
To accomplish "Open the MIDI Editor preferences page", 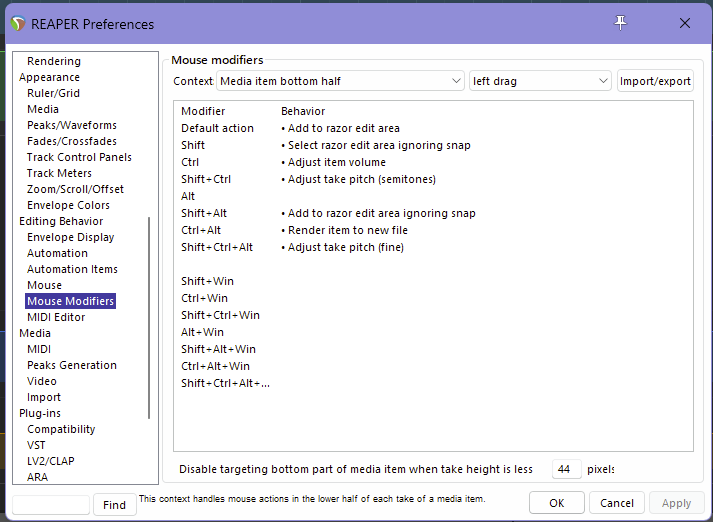I will pos(56,317).
